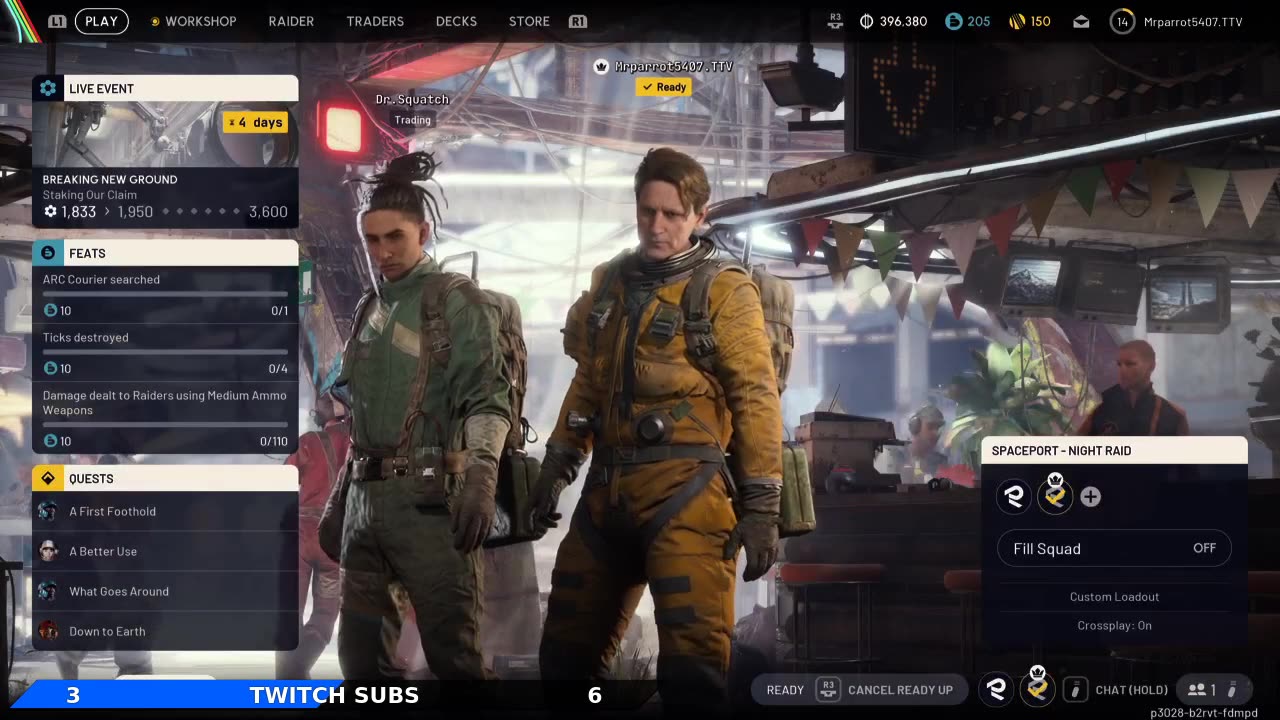The image size is (1280, 720).
Task: Click the crown icon beside Mrparrot5407.TTV nameplate
Action: tap(601, 66)
